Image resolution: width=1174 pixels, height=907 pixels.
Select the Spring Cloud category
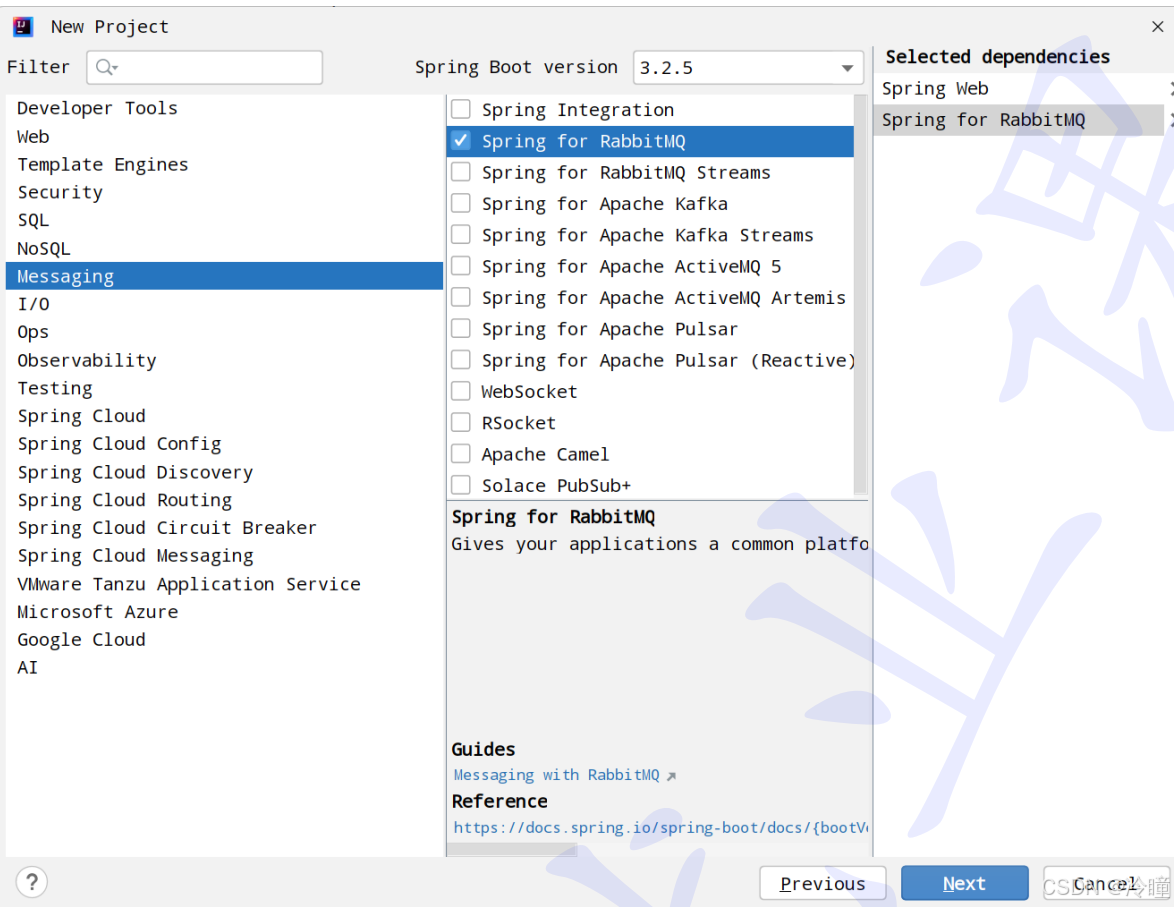(x=224, y=416)
